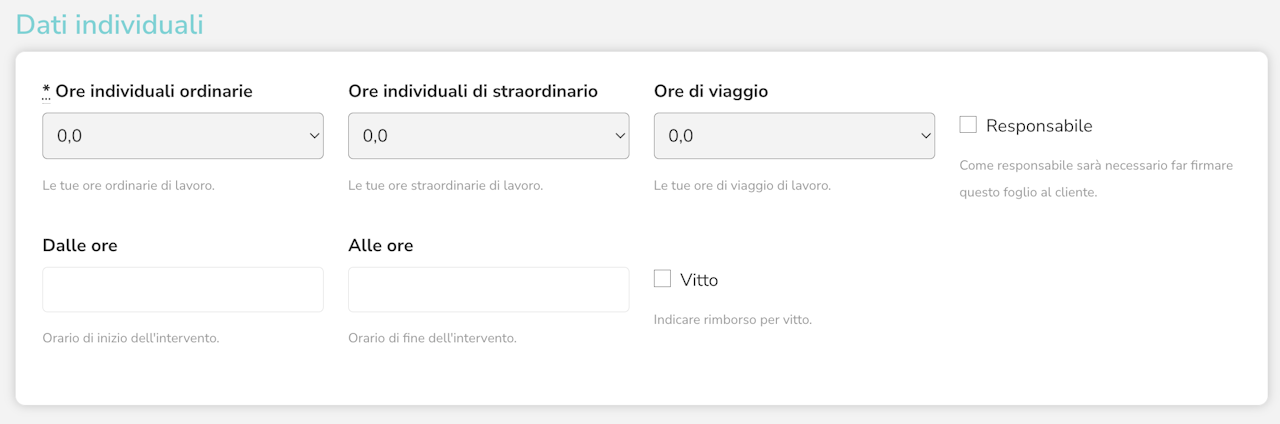Click the Alle ore label
This screenshot has width=1280, height=424.
(x=380, y=245)
